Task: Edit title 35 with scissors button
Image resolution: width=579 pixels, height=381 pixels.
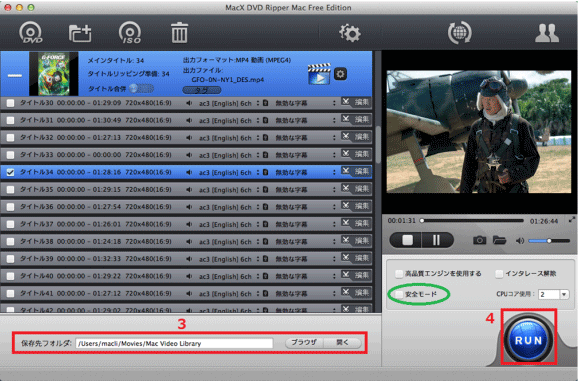Action: (356, 189)
